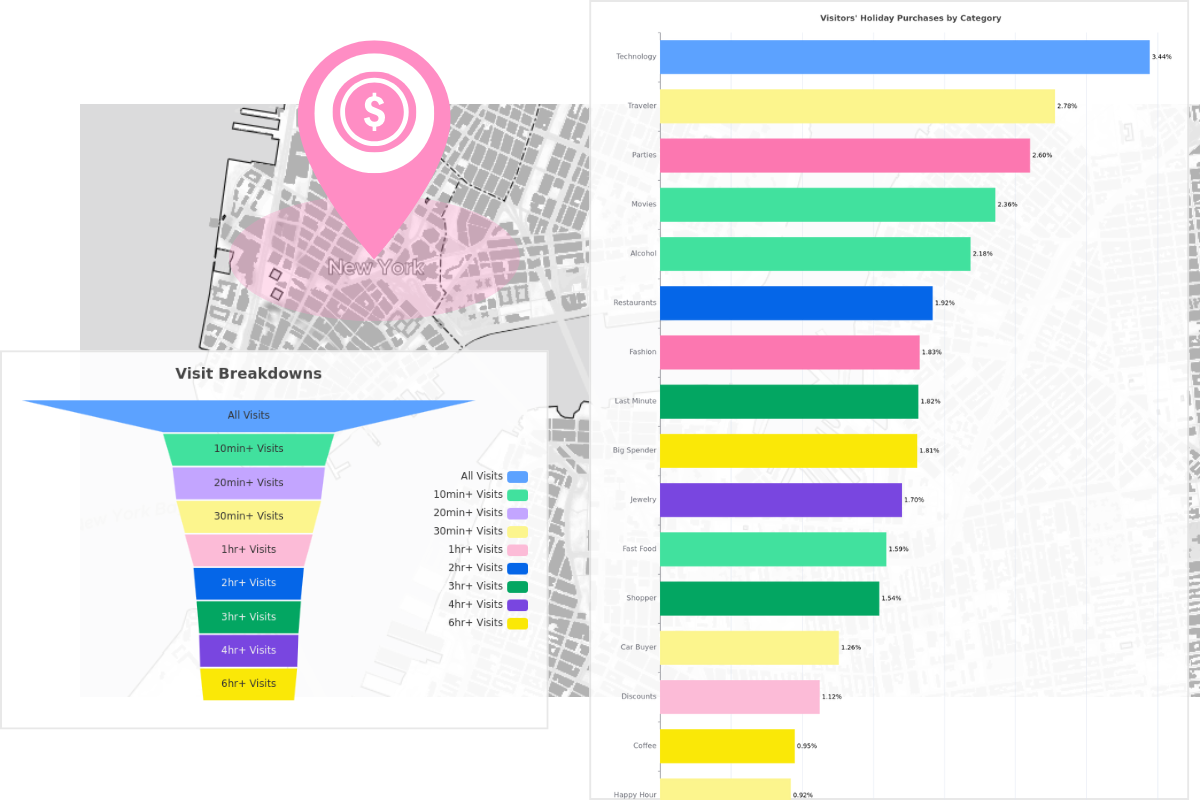Toggle the 10min+ Visits legend swatch
Image resolution: width=1200 pixels, height=800 pixels.
point(517,495)
